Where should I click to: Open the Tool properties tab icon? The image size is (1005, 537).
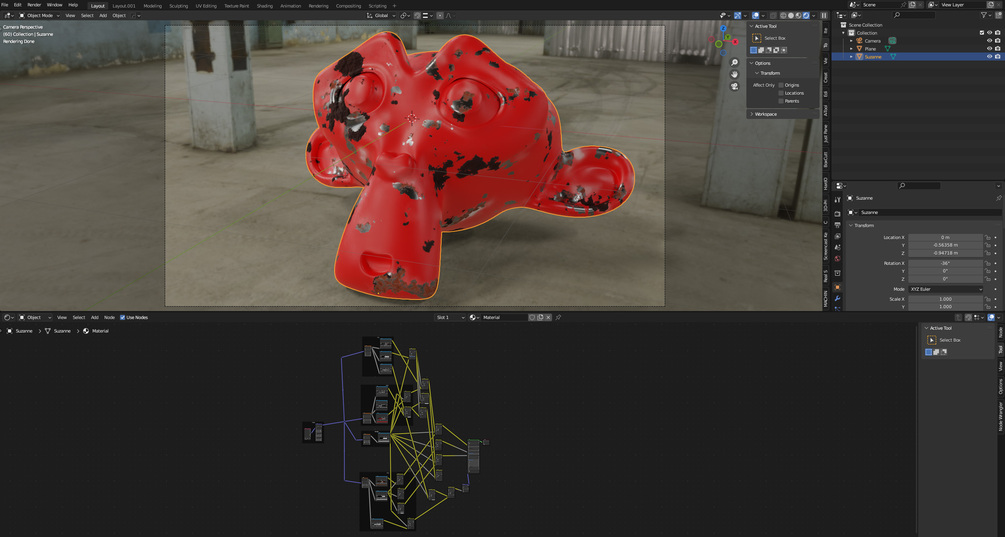pyautogui.click(x=837, y=200)
